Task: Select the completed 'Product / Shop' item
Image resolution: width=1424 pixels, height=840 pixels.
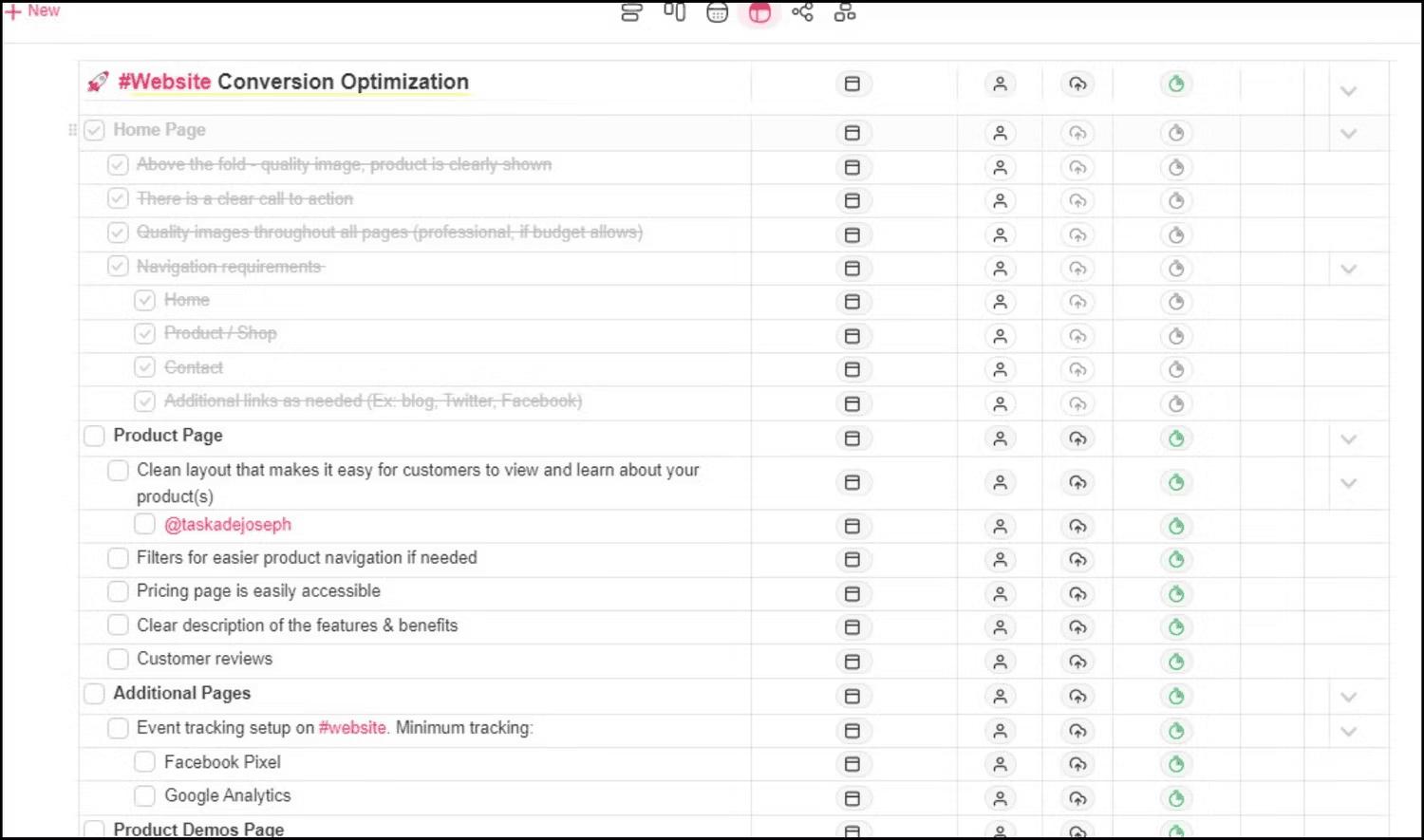Action: [x=220, y=333]
